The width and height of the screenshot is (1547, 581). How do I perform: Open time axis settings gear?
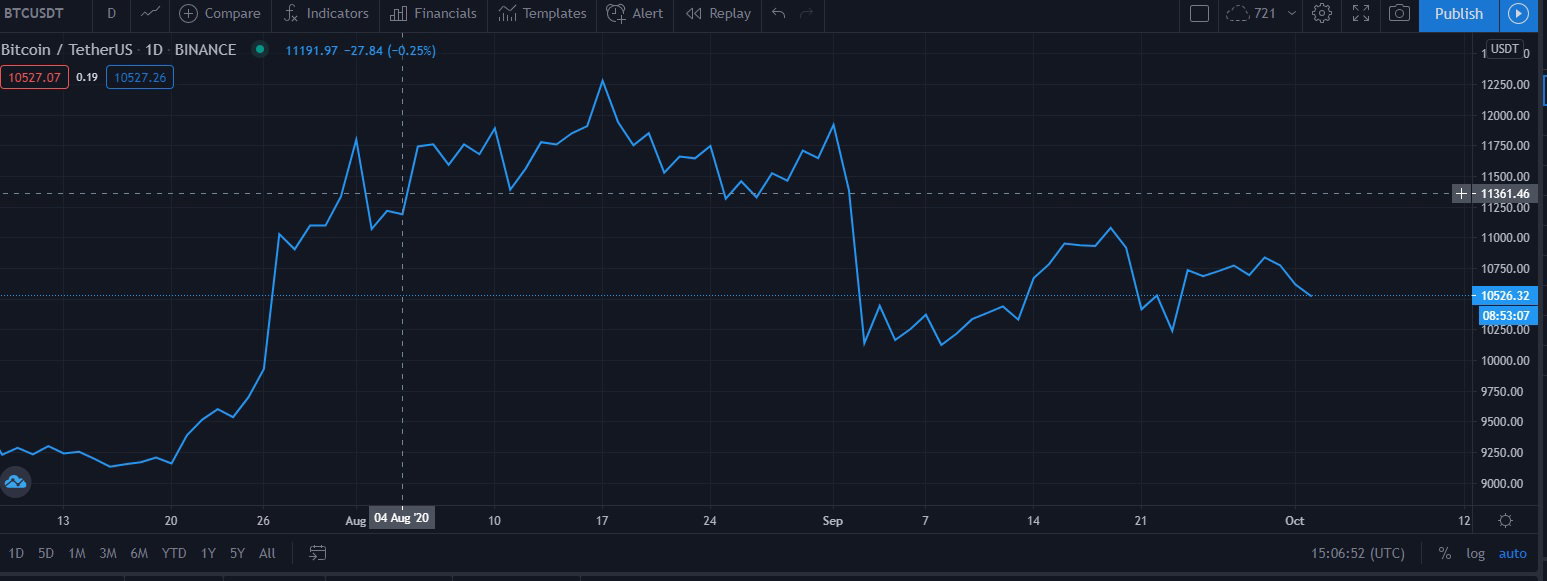(x=1505, y=520)
